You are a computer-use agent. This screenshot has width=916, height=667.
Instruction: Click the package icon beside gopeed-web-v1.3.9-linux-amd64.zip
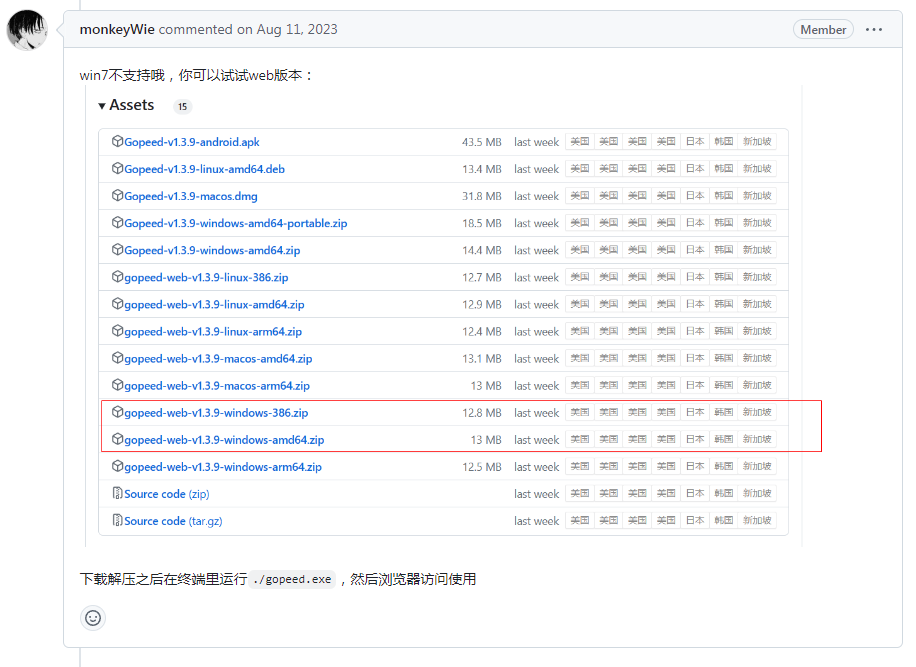pos(117,304)
